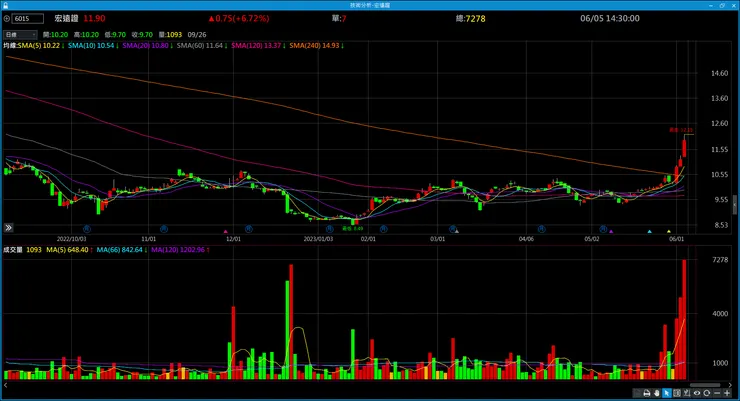
Task: Click the monthly marker after 03/01
Action: pyautogui.click(x=452, y=229)
